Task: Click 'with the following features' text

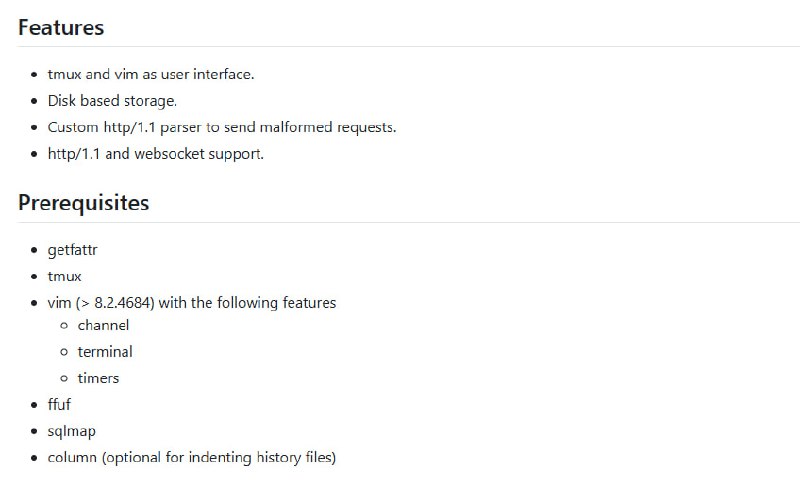Action: pos(248,303)
